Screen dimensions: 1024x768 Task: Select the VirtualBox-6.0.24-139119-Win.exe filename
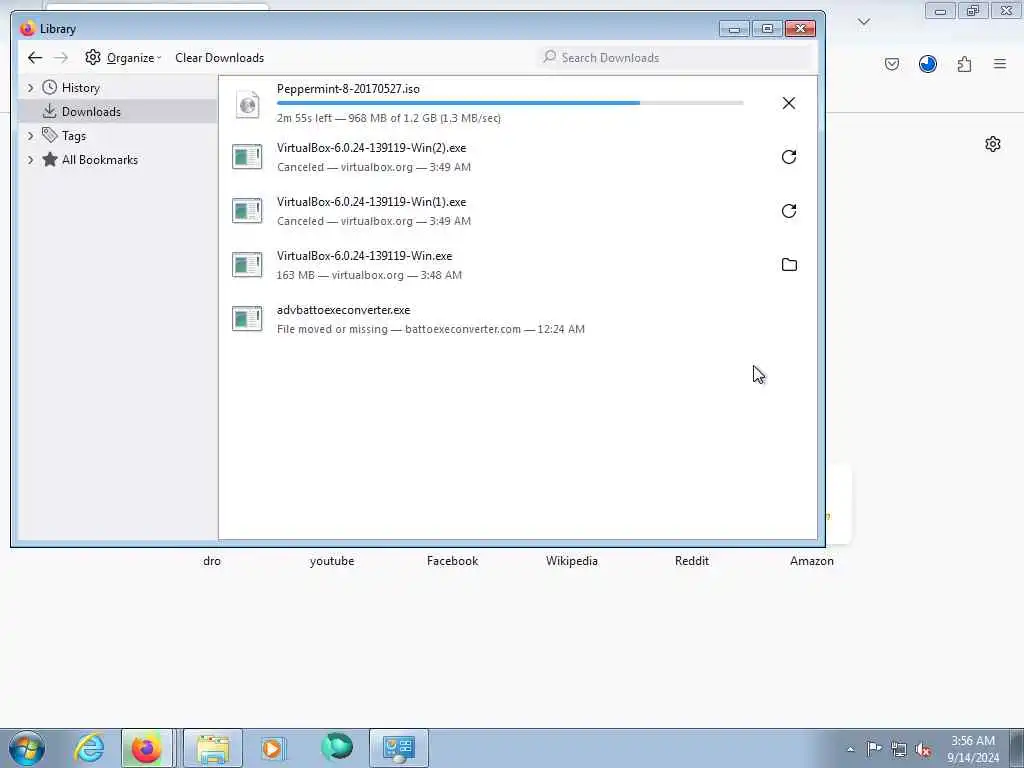(364, 256)
